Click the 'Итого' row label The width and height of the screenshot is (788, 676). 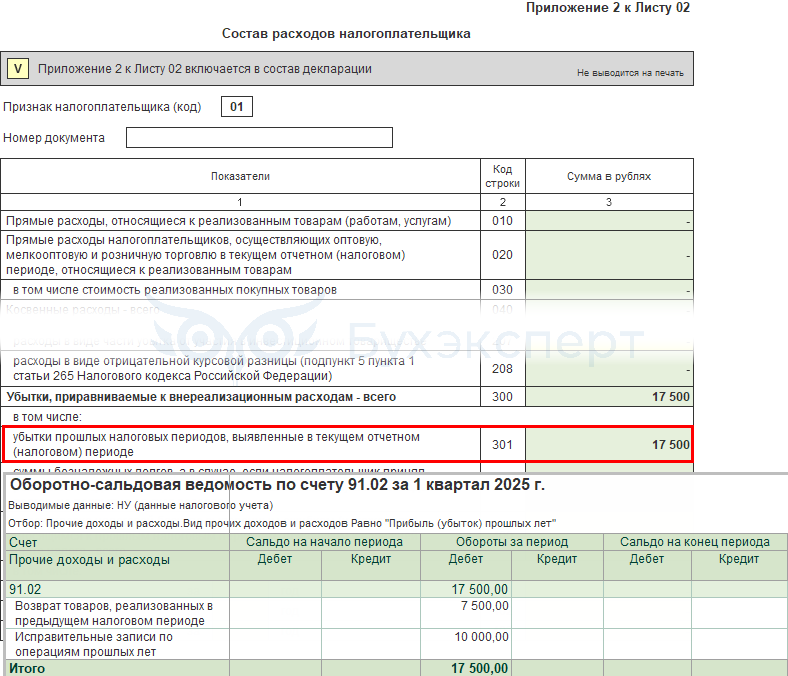27,668
